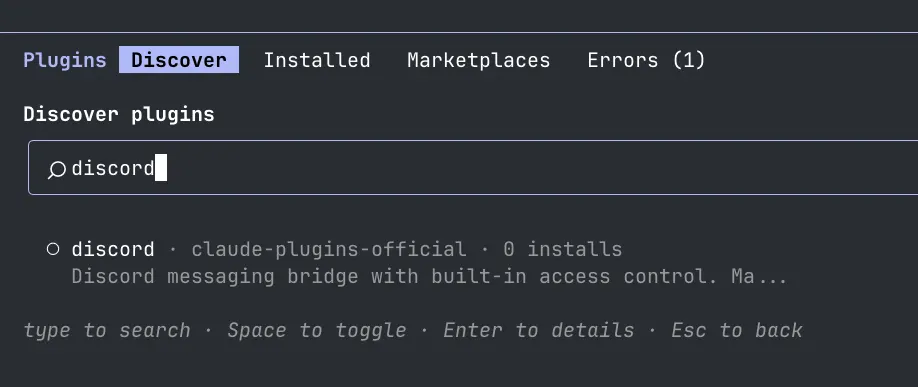View the Errors (1) tab

(x=646, y=60)
